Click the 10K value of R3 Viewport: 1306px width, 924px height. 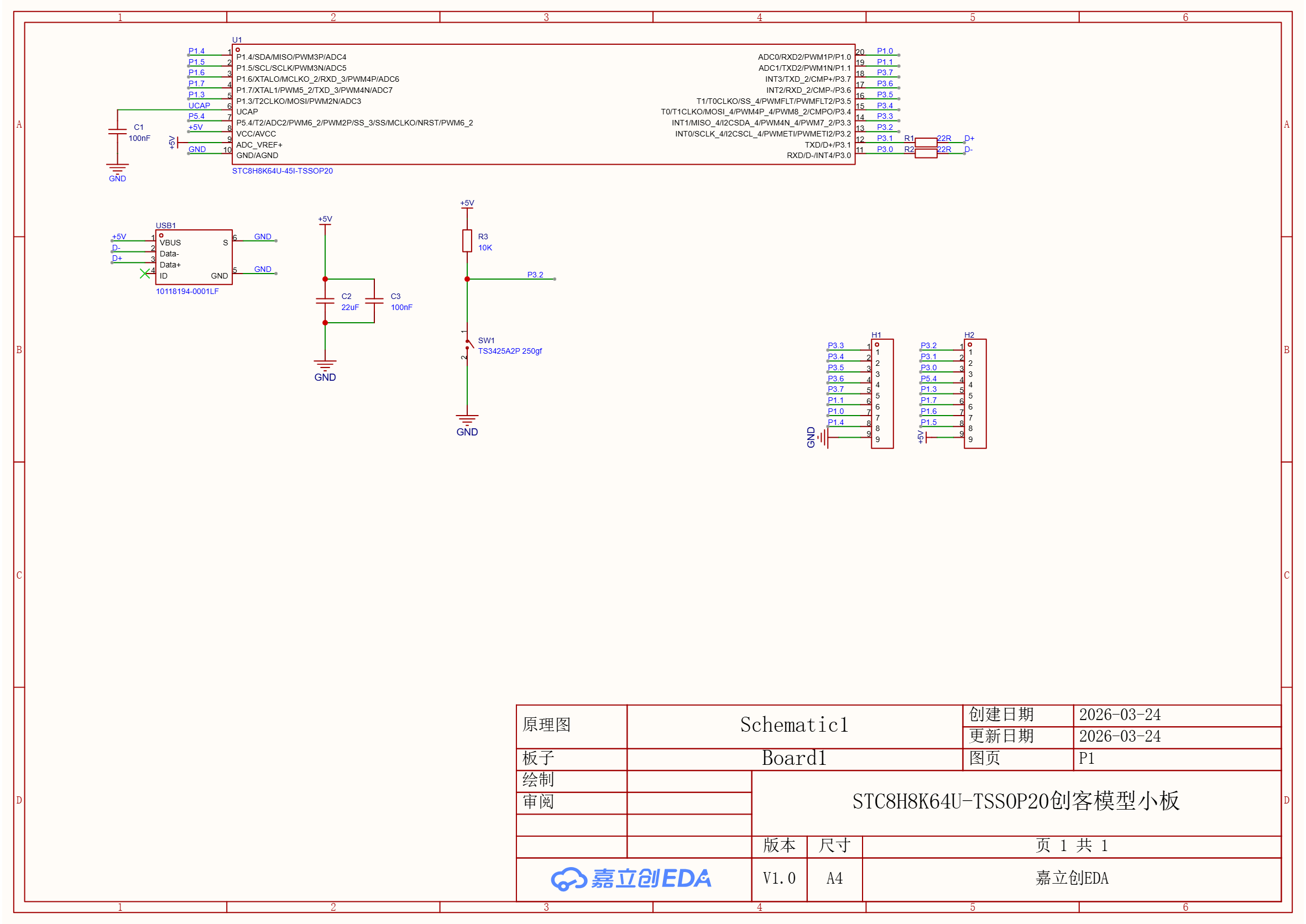click(x=484, y=248)
